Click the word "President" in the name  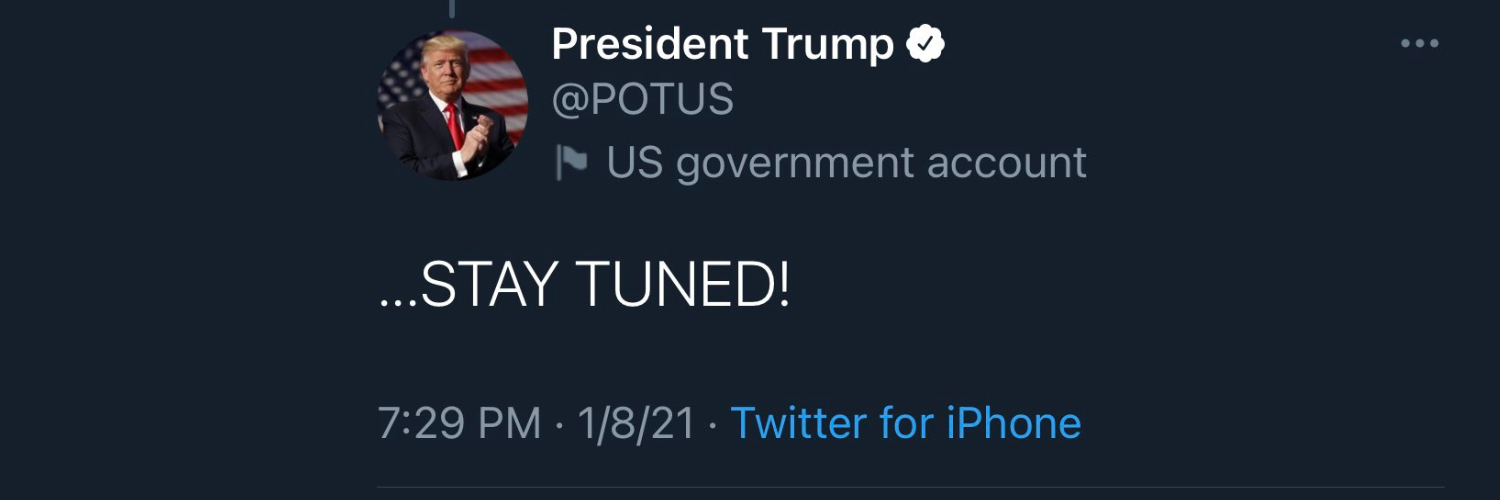(x=649, y=44)
